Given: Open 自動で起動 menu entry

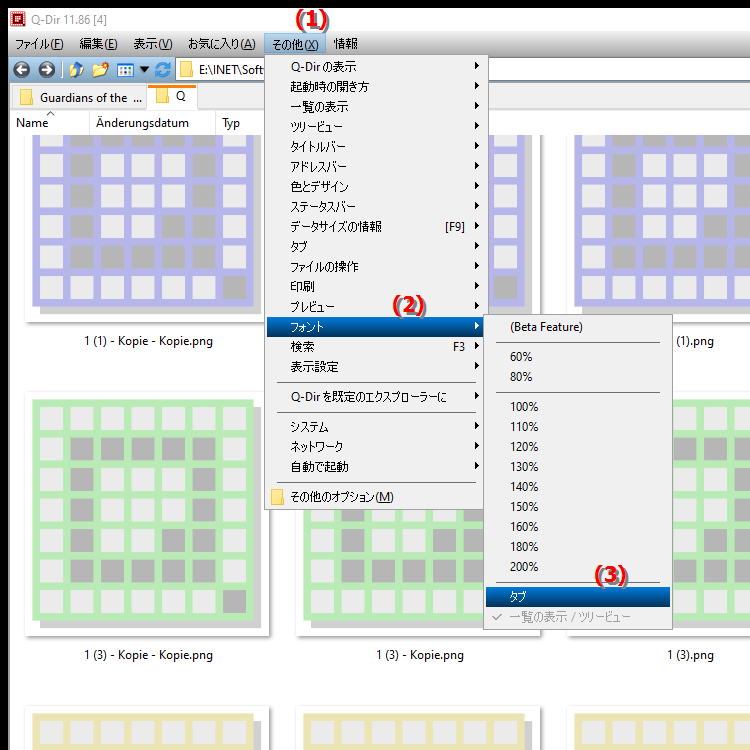Looking at the screenshot, I should (375, 466).
